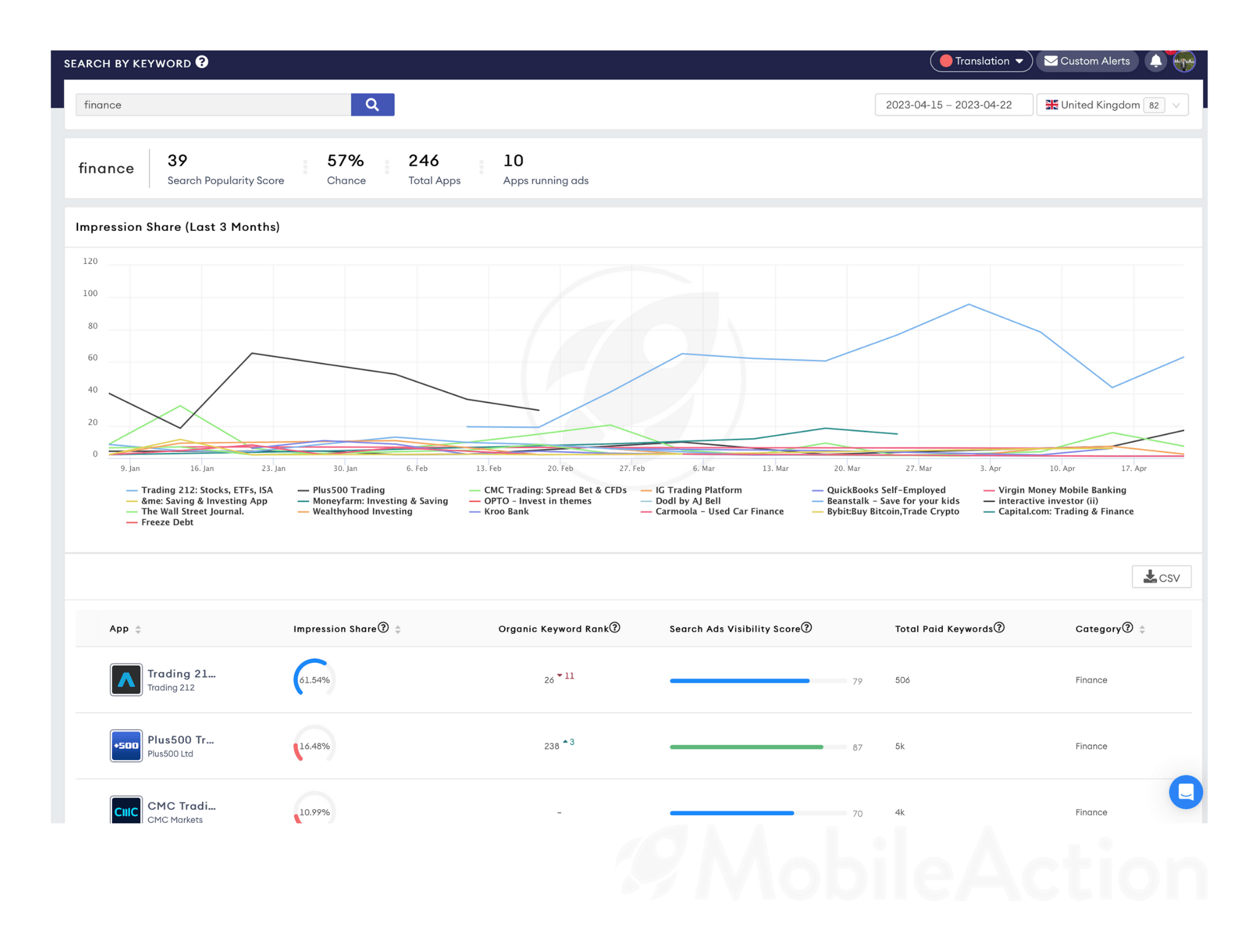This screenshot has height=952, width=1258.
Task: Open the notifications bell
Action: pyautogui.click(x=1156, y=61)
